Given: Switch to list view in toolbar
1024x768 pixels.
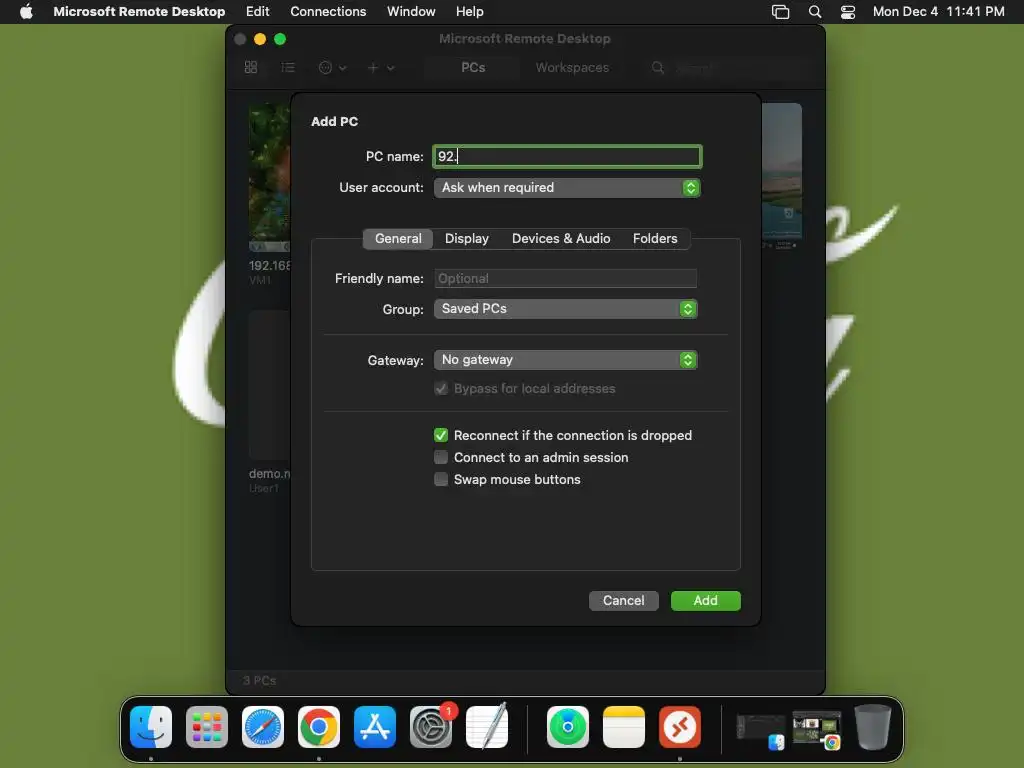Looking at the screenshot, I should point(287,67).
